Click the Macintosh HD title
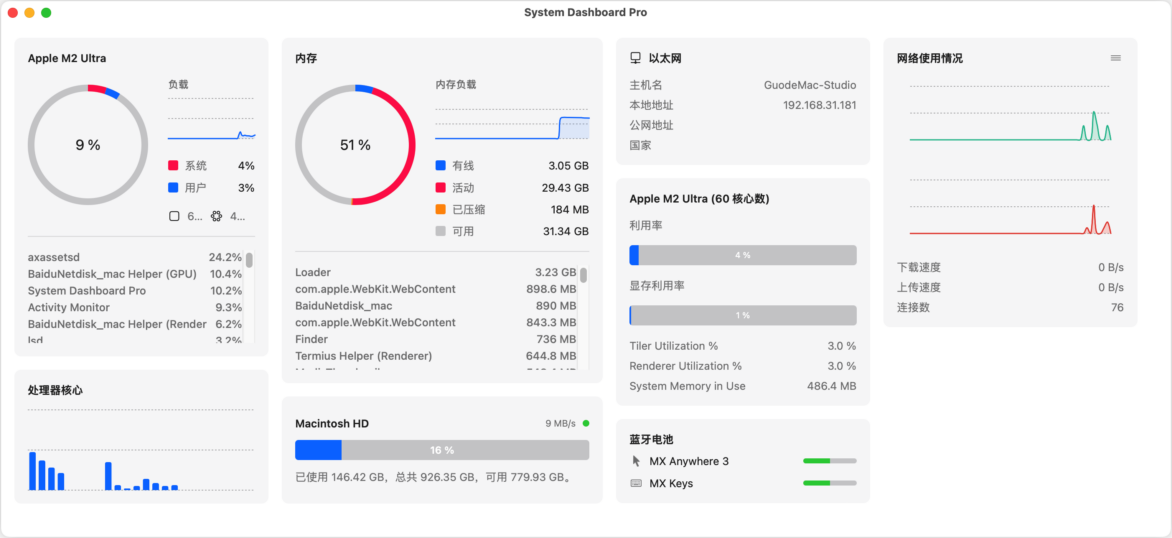The image size is (1172, 538). point(332,424)
